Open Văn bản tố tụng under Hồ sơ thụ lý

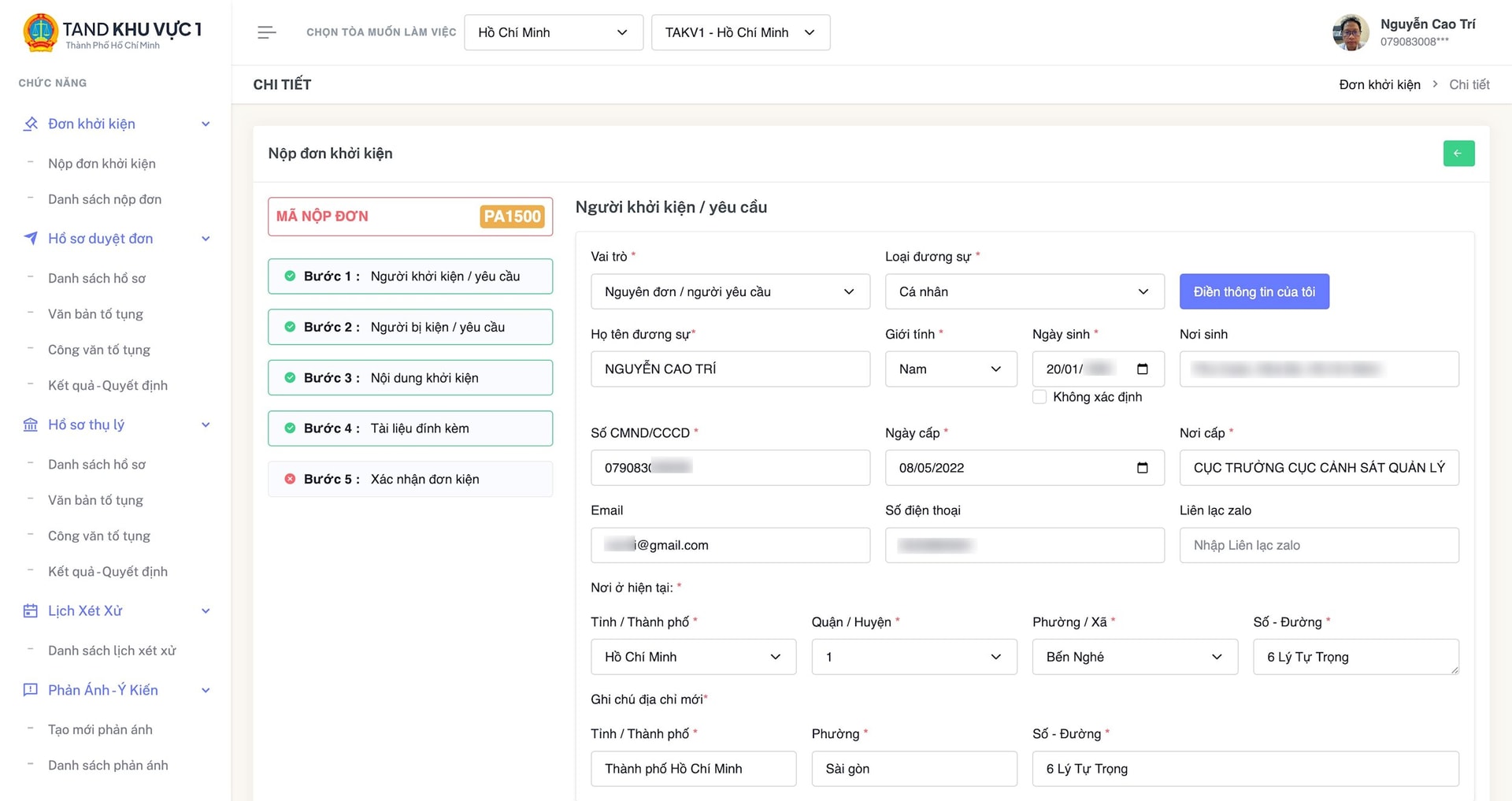95,500
